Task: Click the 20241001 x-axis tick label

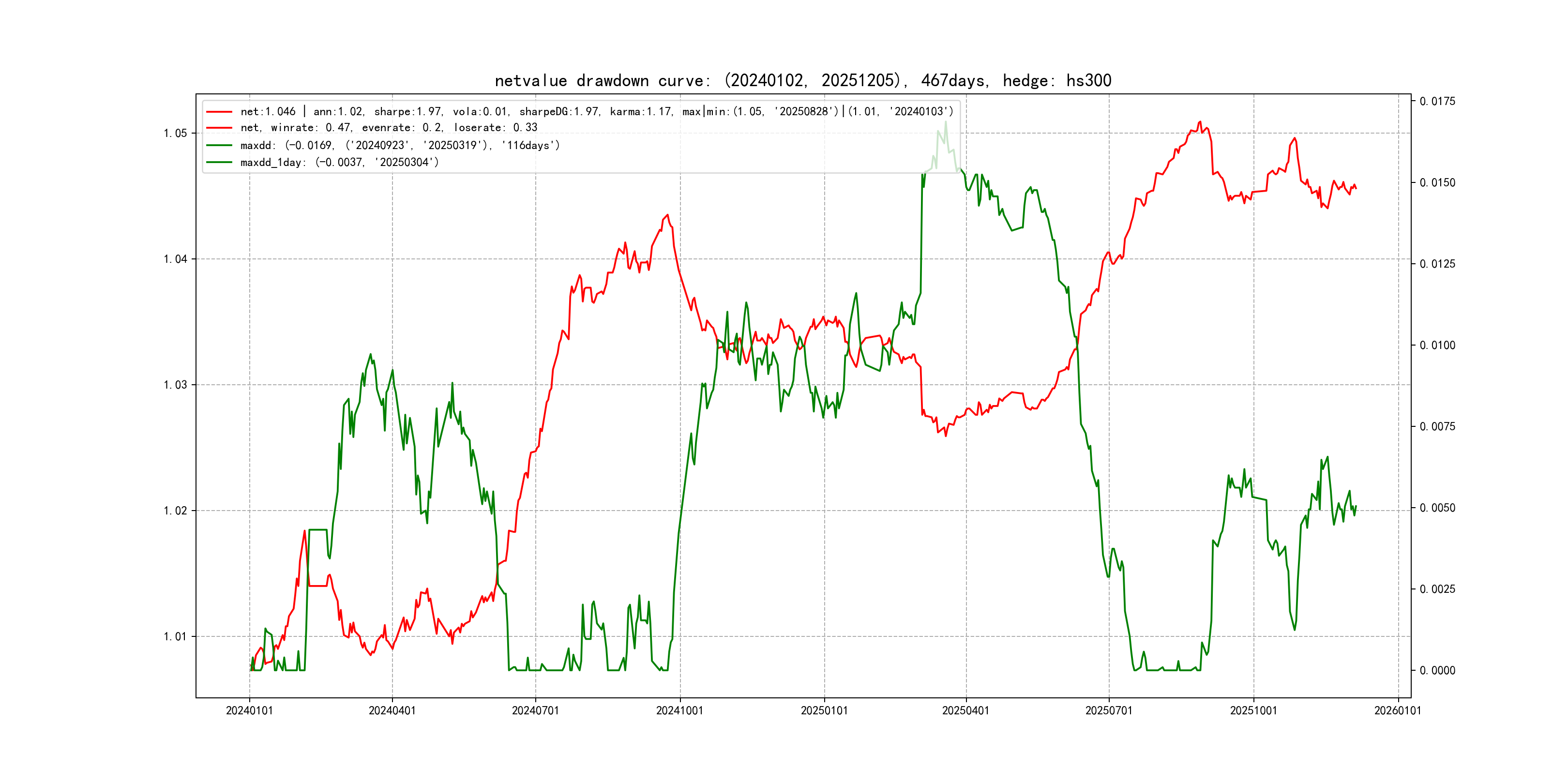Action: pos(679,710)
